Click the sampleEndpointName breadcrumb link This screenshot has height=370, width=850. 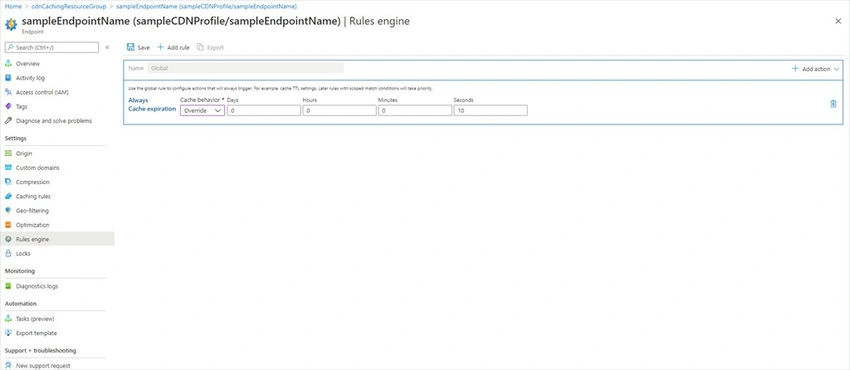pos(206,7)
